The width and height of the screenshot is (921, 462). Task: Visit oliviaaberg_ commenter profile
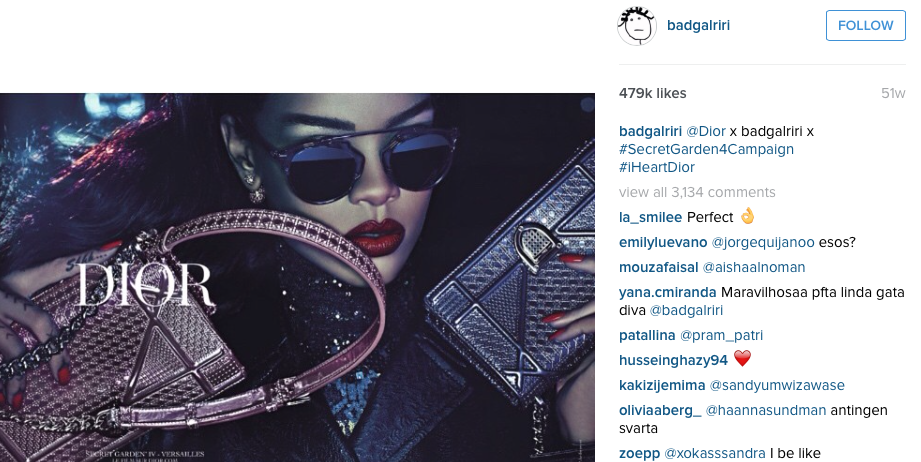click(x=660, y=410)
